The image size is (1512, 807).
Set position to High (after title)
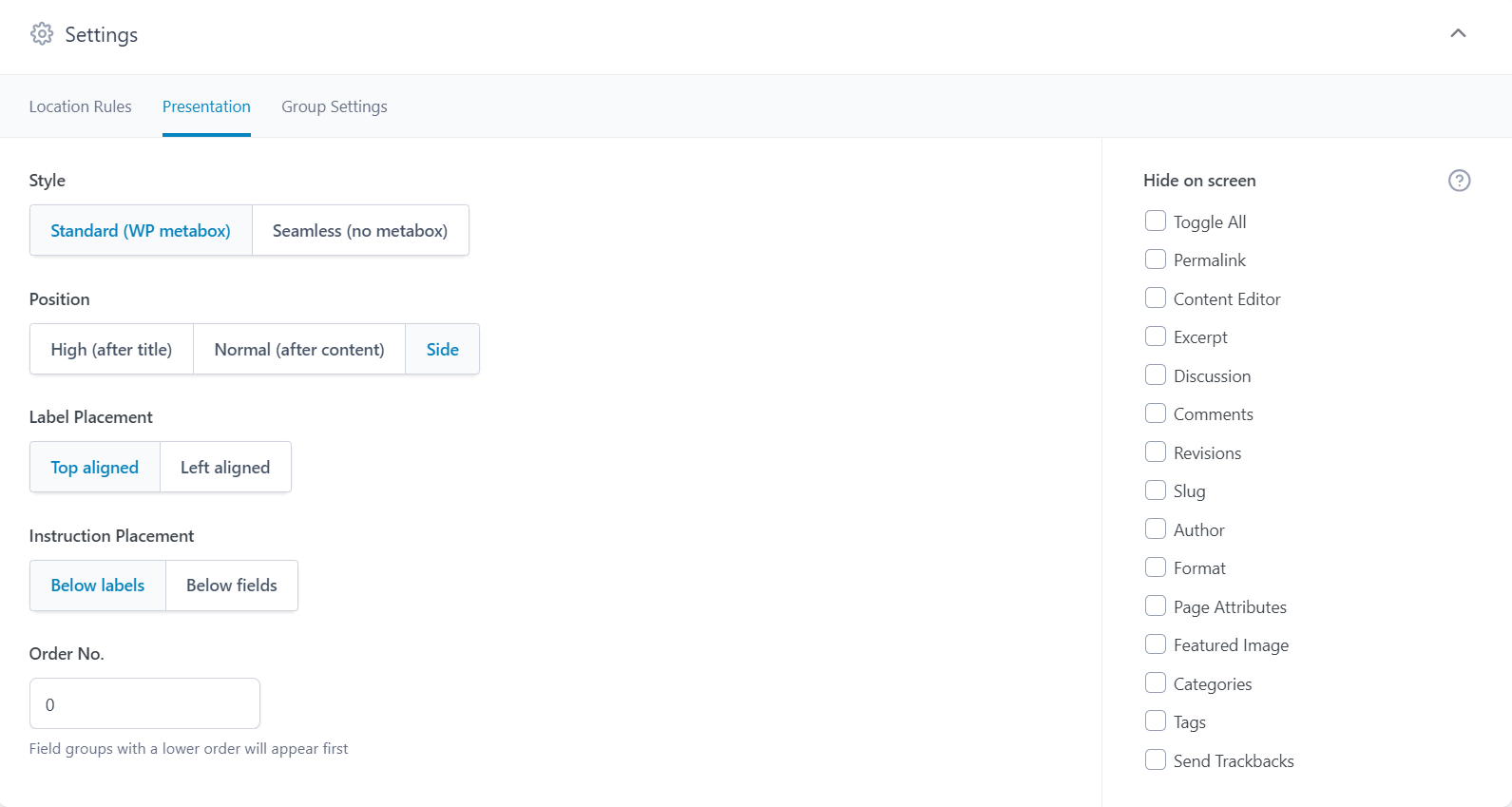[x=111, y=349]
